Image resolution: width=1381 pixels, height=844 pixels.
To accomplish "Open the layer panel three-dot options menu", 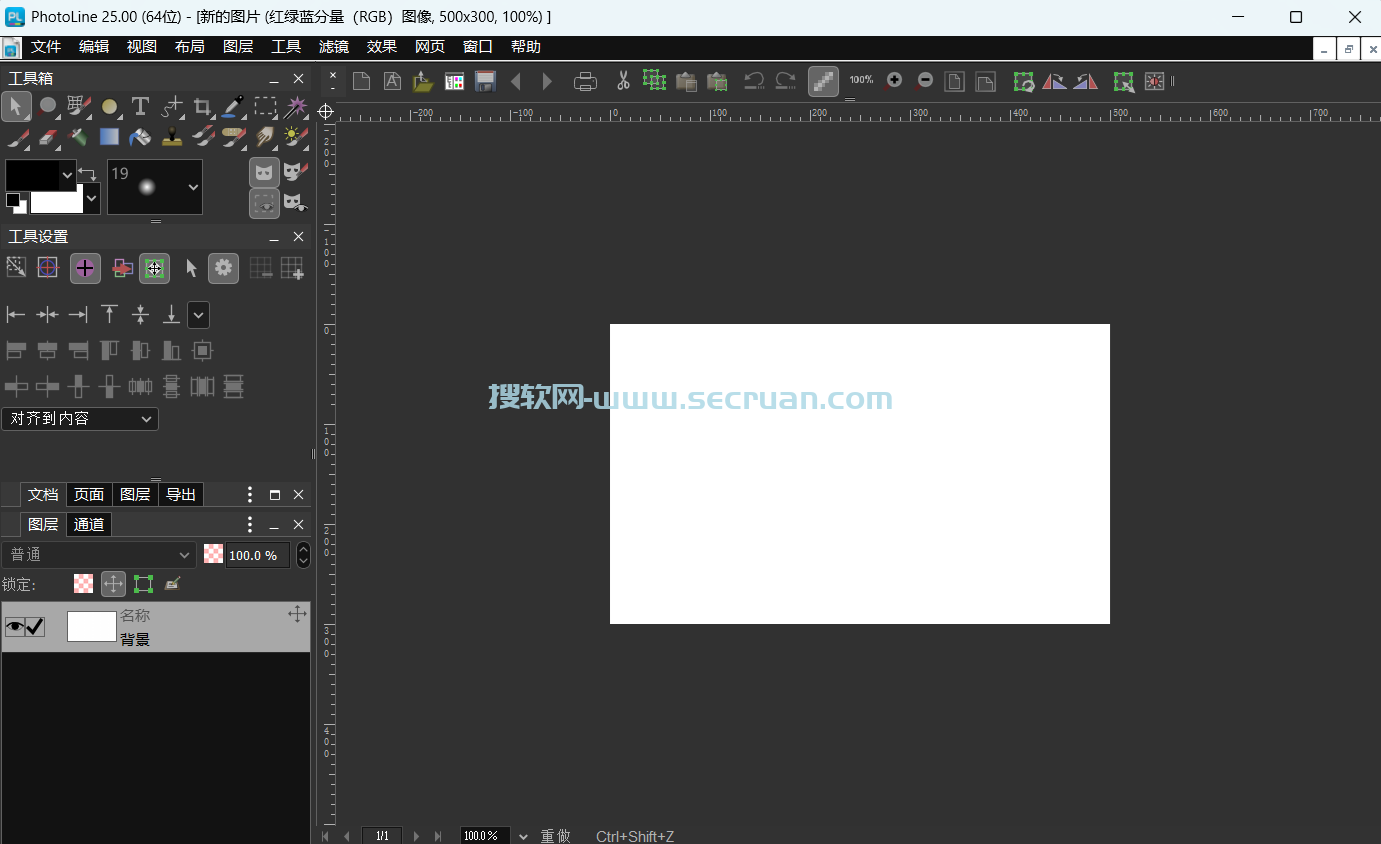I will click(250, 525).
